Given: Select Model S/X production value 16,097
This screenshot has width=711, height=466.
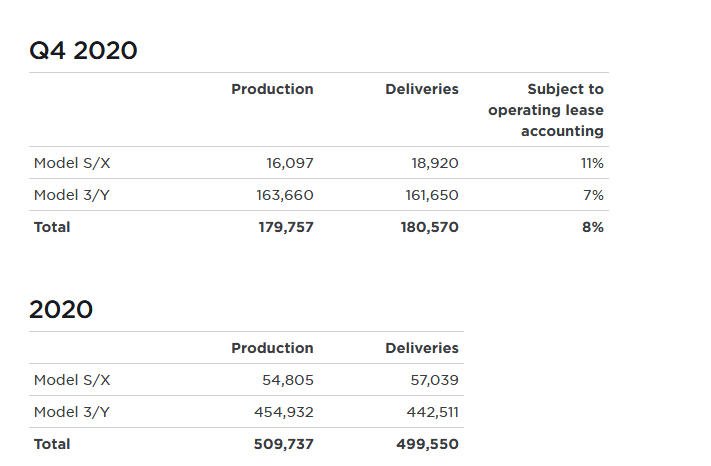Looking at the screenshot, I should 290,163.
